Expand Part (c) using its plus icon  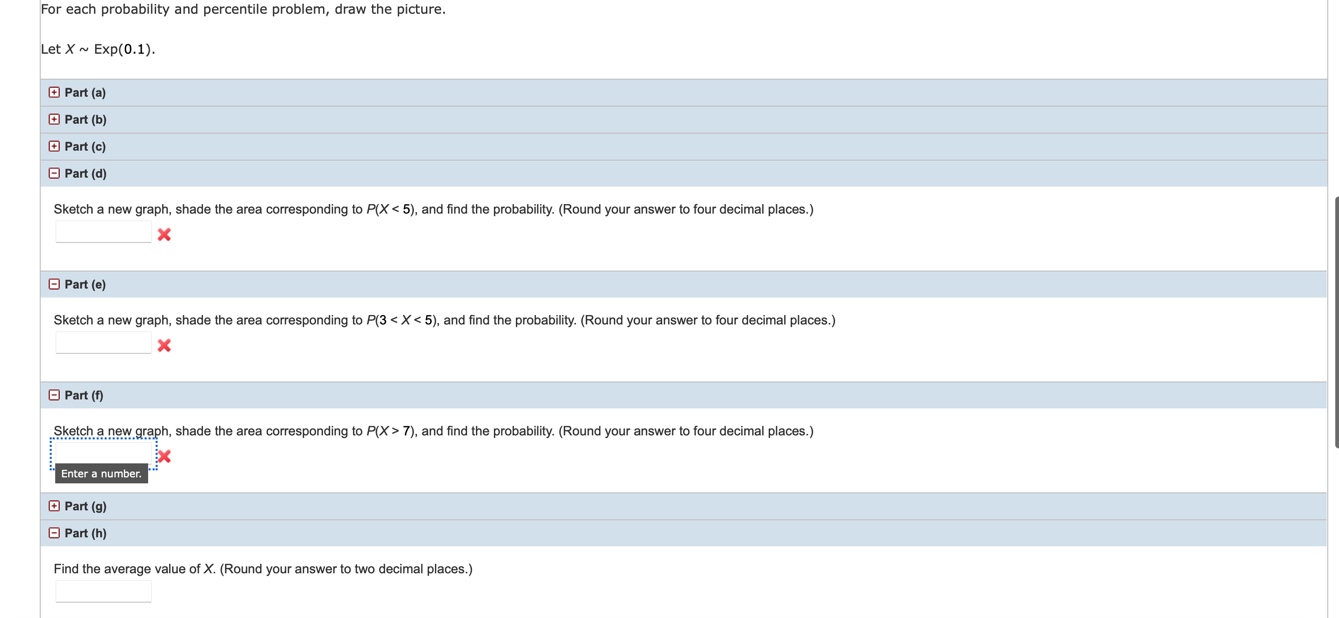tap(53, 146)
